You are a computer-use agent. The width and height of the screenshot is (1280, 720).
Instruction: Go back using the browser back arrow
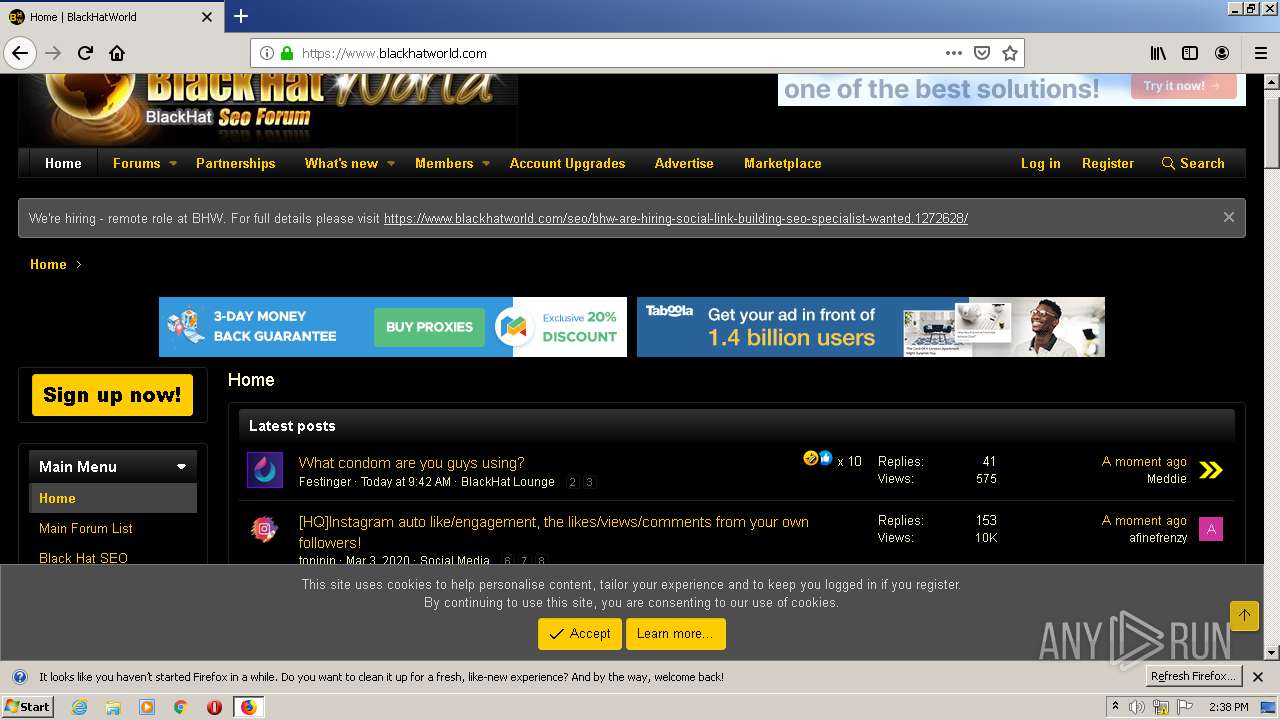pos(20,53)
